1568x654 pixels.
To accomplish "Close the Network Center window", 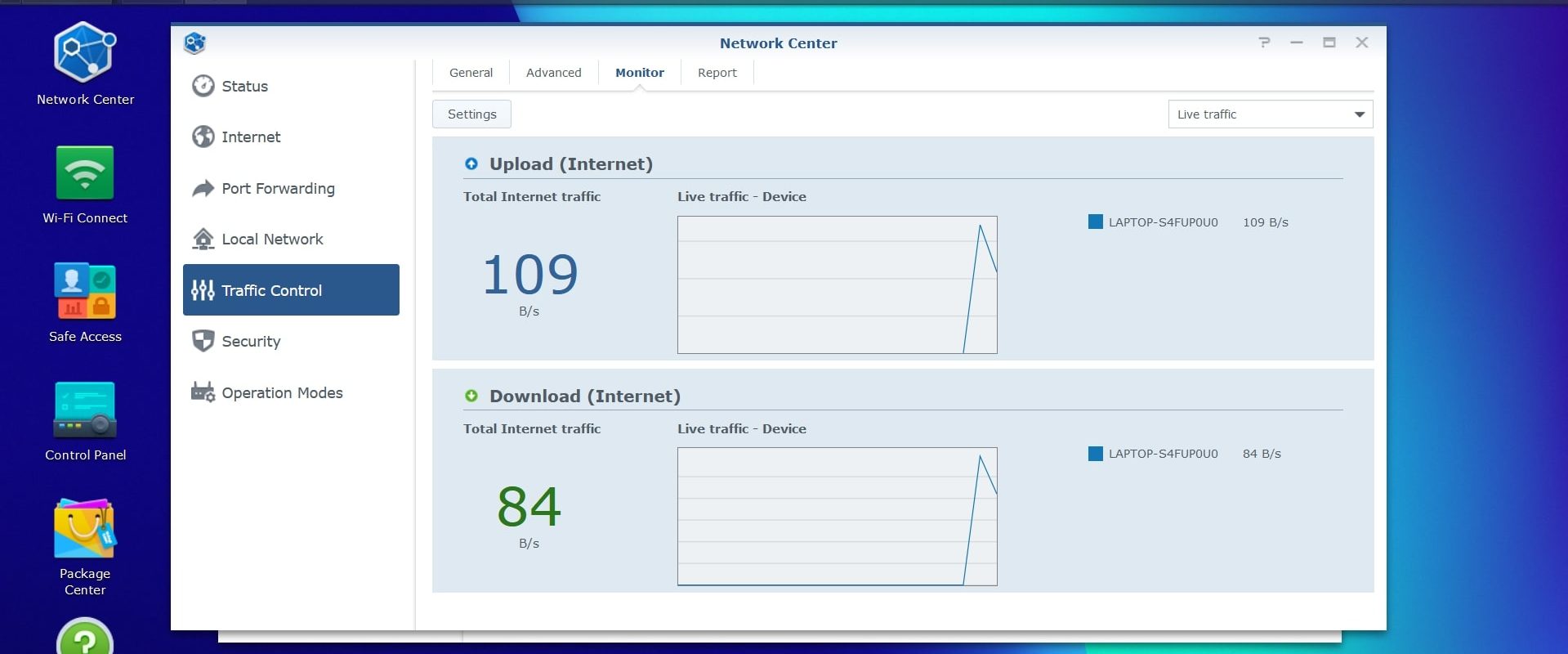I will coord(1362,43).
